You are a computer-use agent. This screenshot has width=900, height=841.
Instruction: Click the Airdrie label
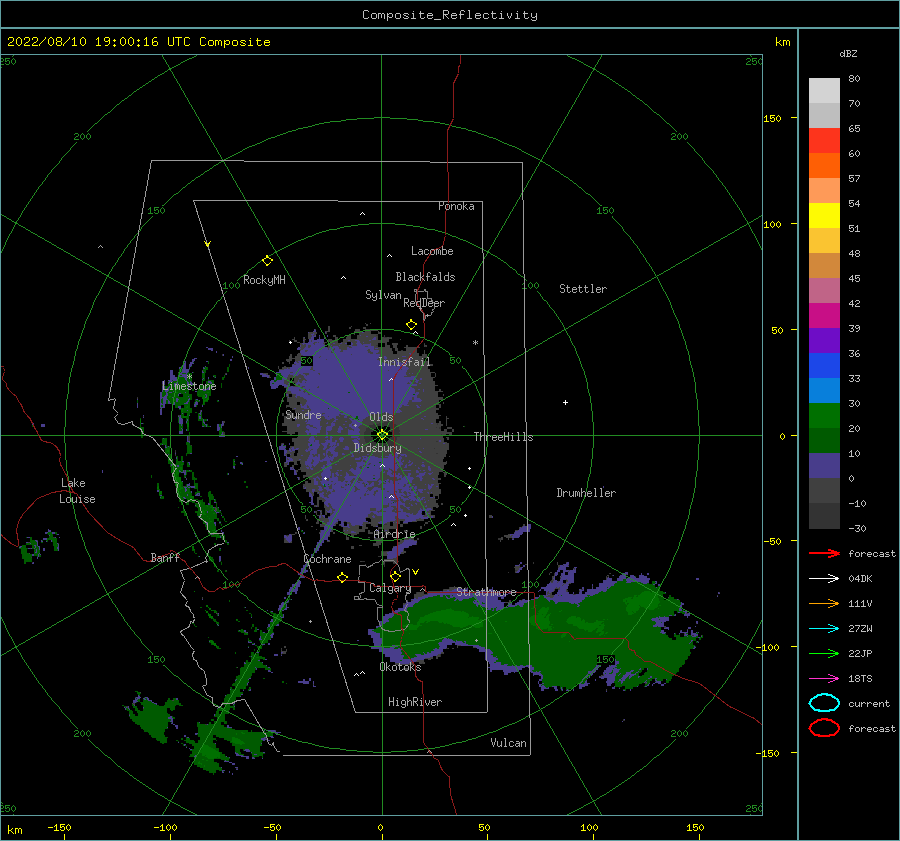pos(394,534)
